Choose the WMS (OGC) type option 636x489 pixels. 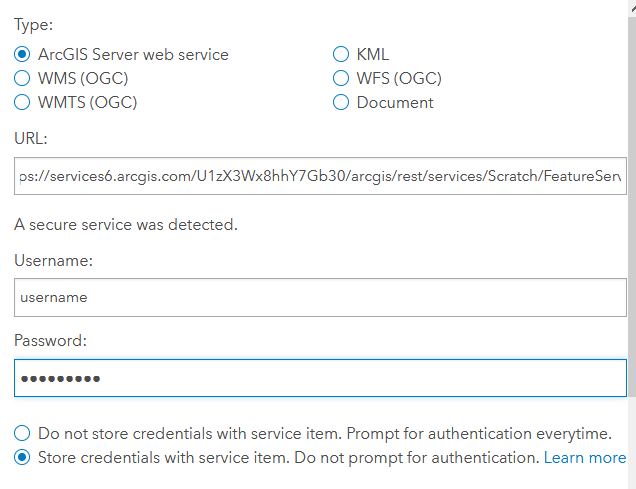point(22,78)
